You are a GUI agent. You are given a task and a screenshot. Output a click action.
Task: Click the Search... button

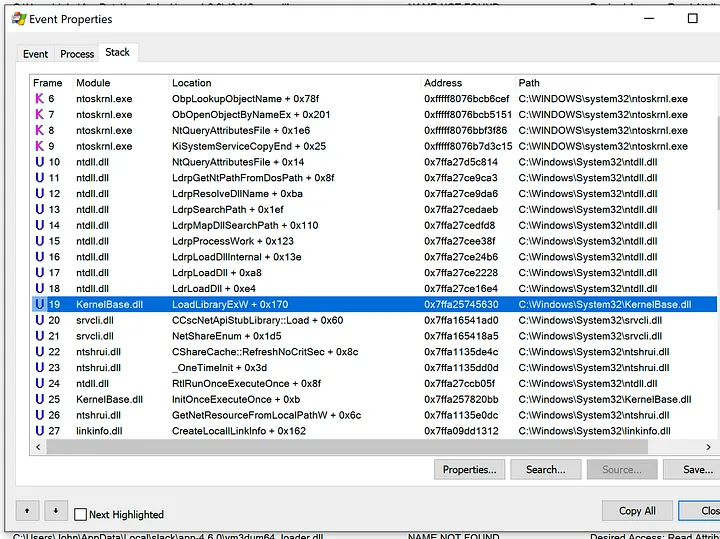click(545, 469)
